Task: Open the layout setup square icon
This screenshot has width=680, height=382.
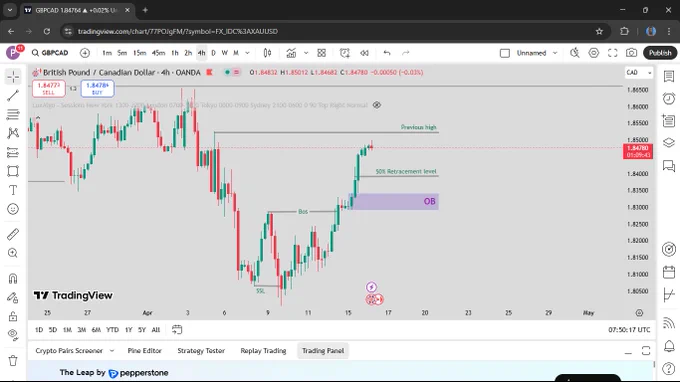Action: [505, 53]
